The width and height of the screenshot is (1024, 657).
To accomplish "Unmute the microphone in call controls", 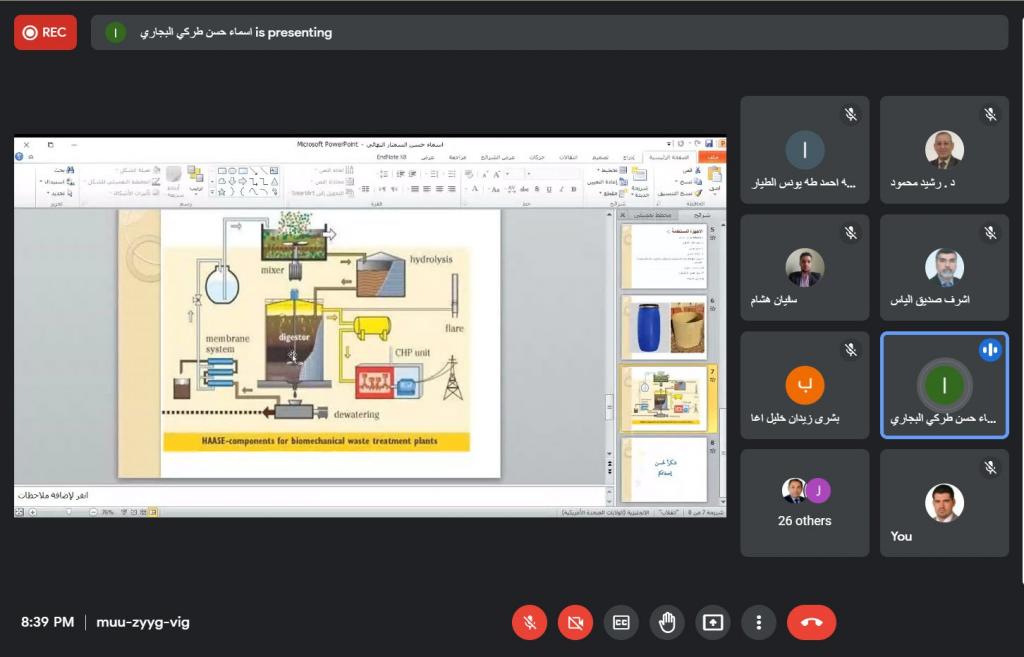I will coord(529,622).
